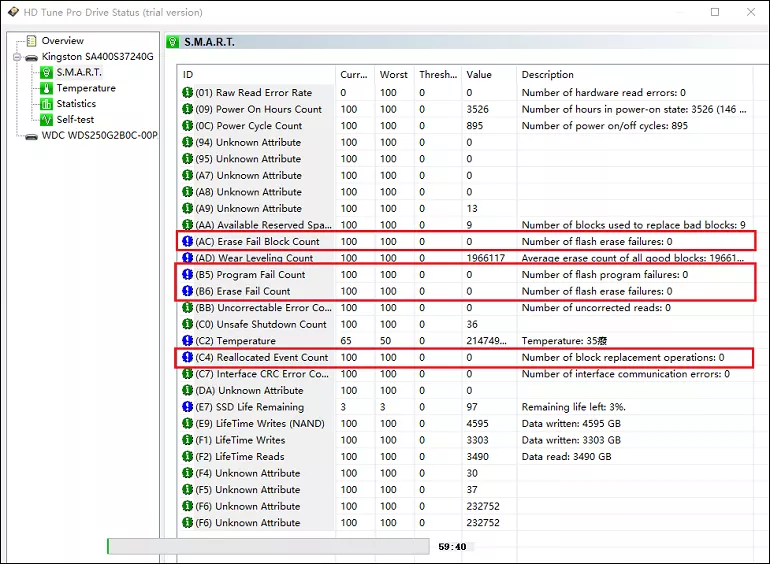This screenshot has width=770, height=564.
Task: Click status icon of Unsafe Shutdown Count
Action: pyautogui.click(x=187, y=324)
